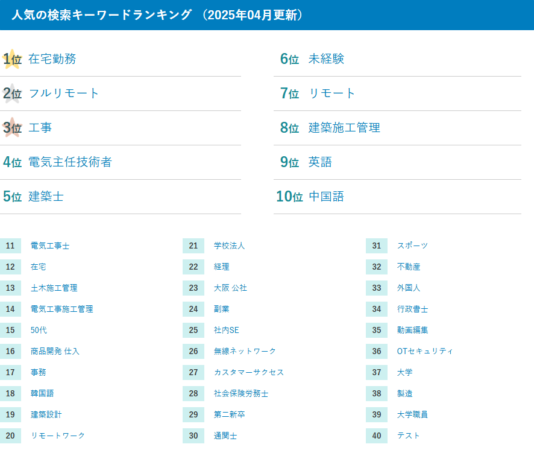Click the 未経験 keyword
The height and width of the screenshot is (450, 534).
click(x=326, y=59)
